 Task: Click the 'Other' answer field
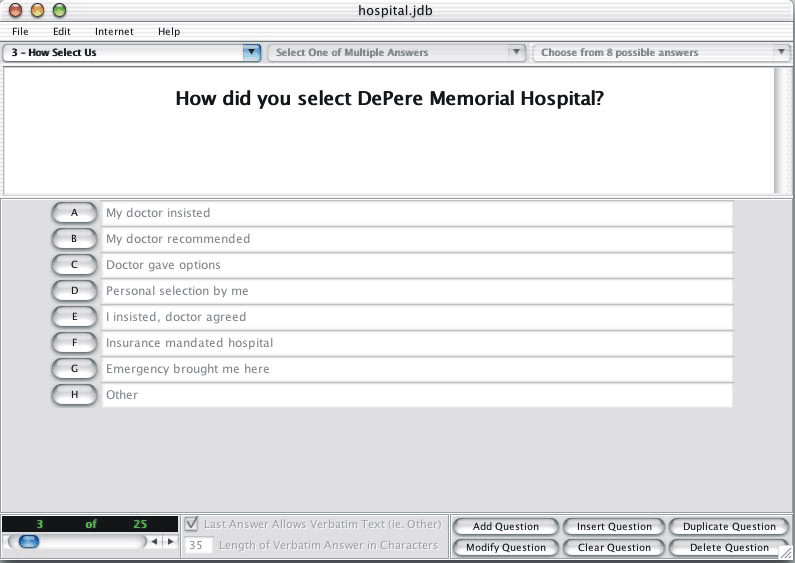417,395
